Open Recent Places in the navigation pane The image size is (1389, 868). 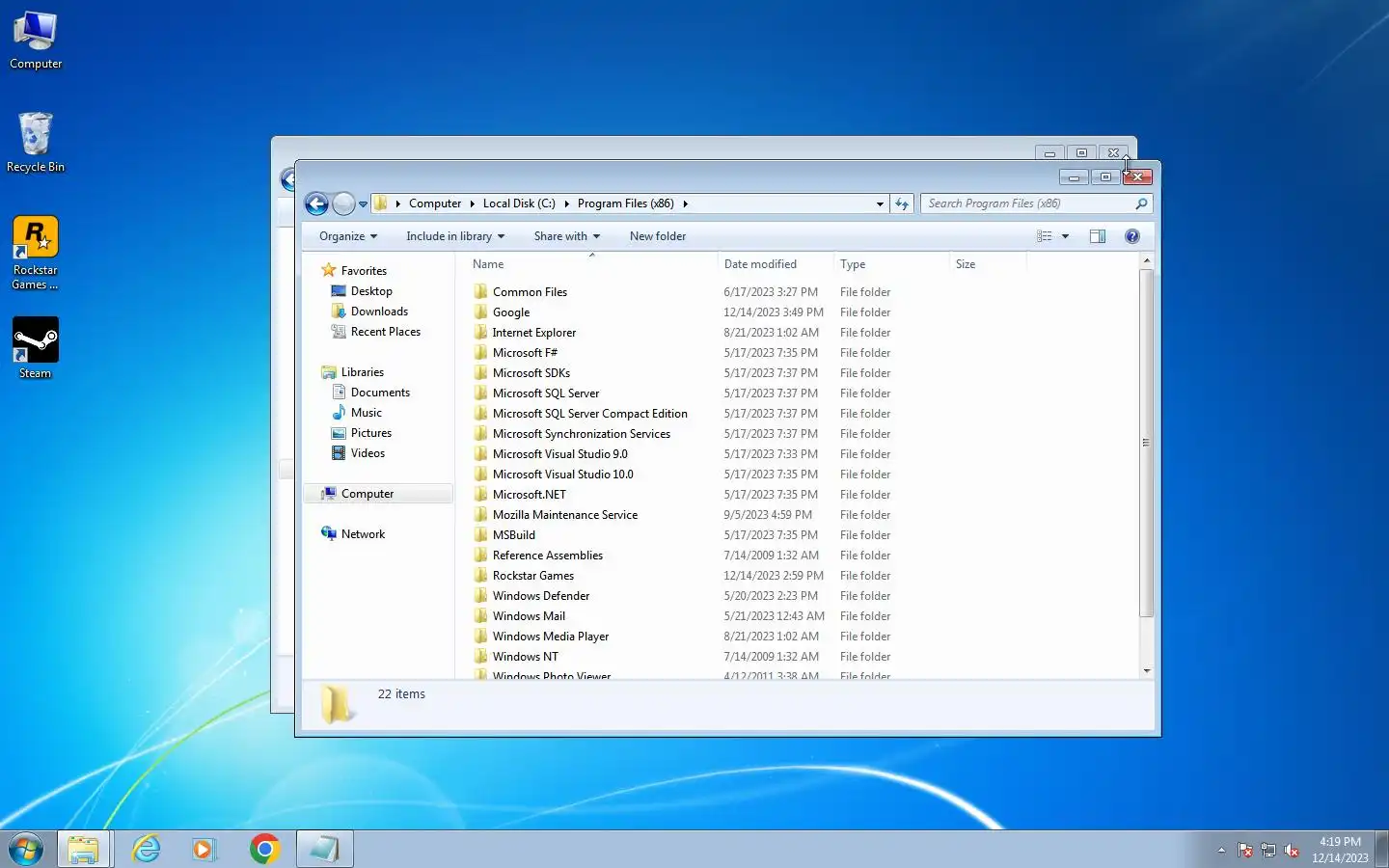(x=386, y=332)
